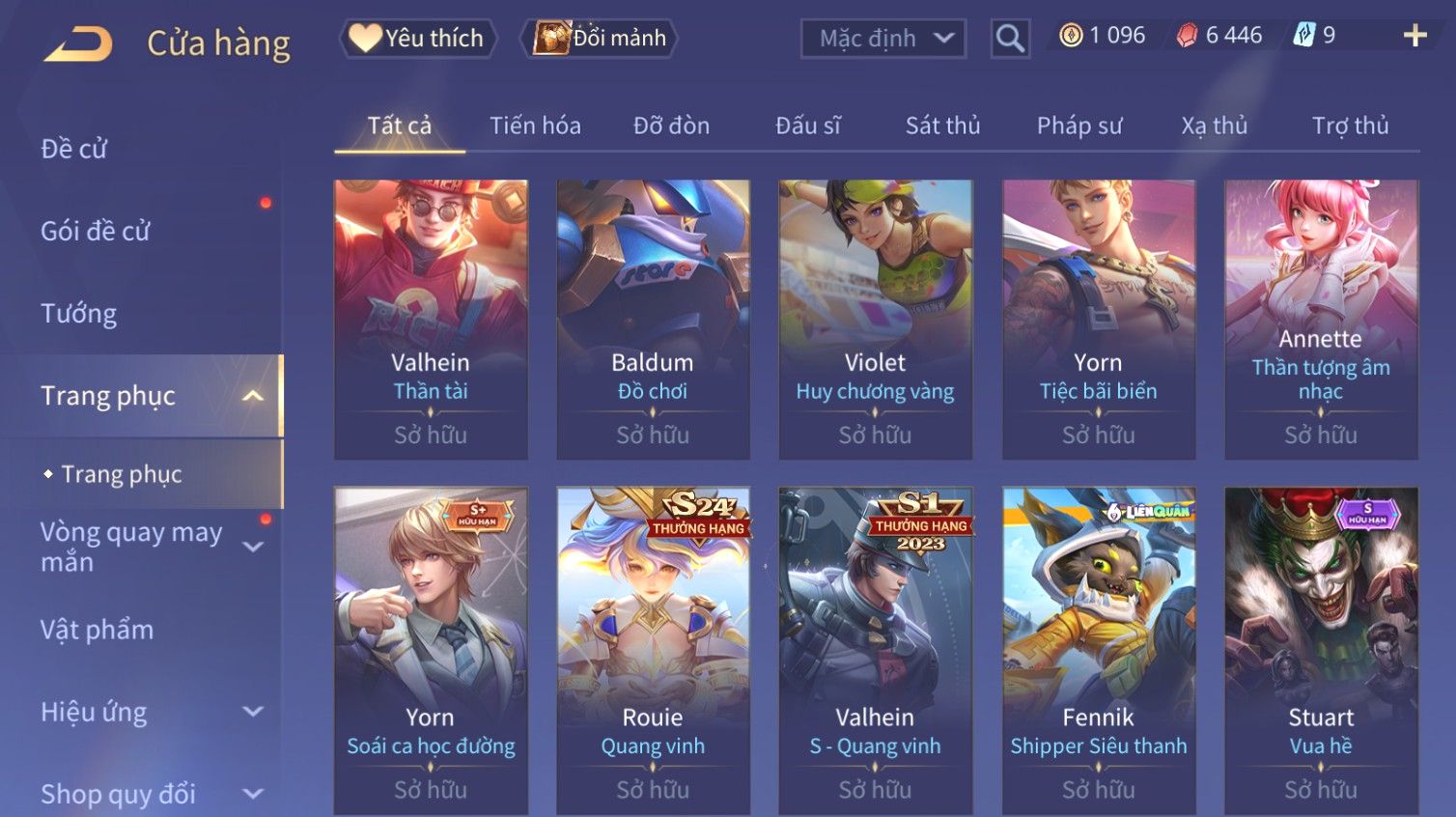Select the Stuart Vua hề skin card

pos(1321,651)
